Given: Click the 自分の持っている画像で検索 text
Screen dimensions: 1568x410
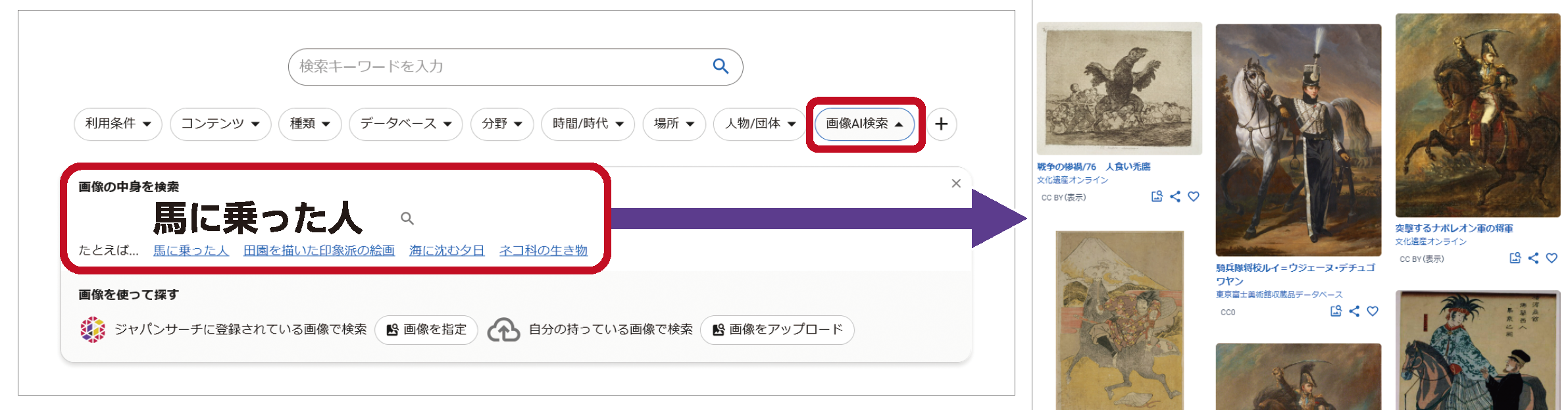Looking at the screenshot, I should (x=611, y=330).
